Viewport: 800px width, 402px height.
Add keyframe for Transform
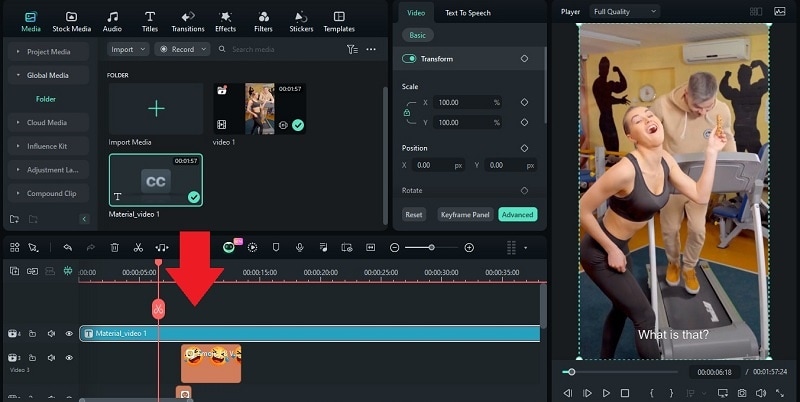(524, 59)
